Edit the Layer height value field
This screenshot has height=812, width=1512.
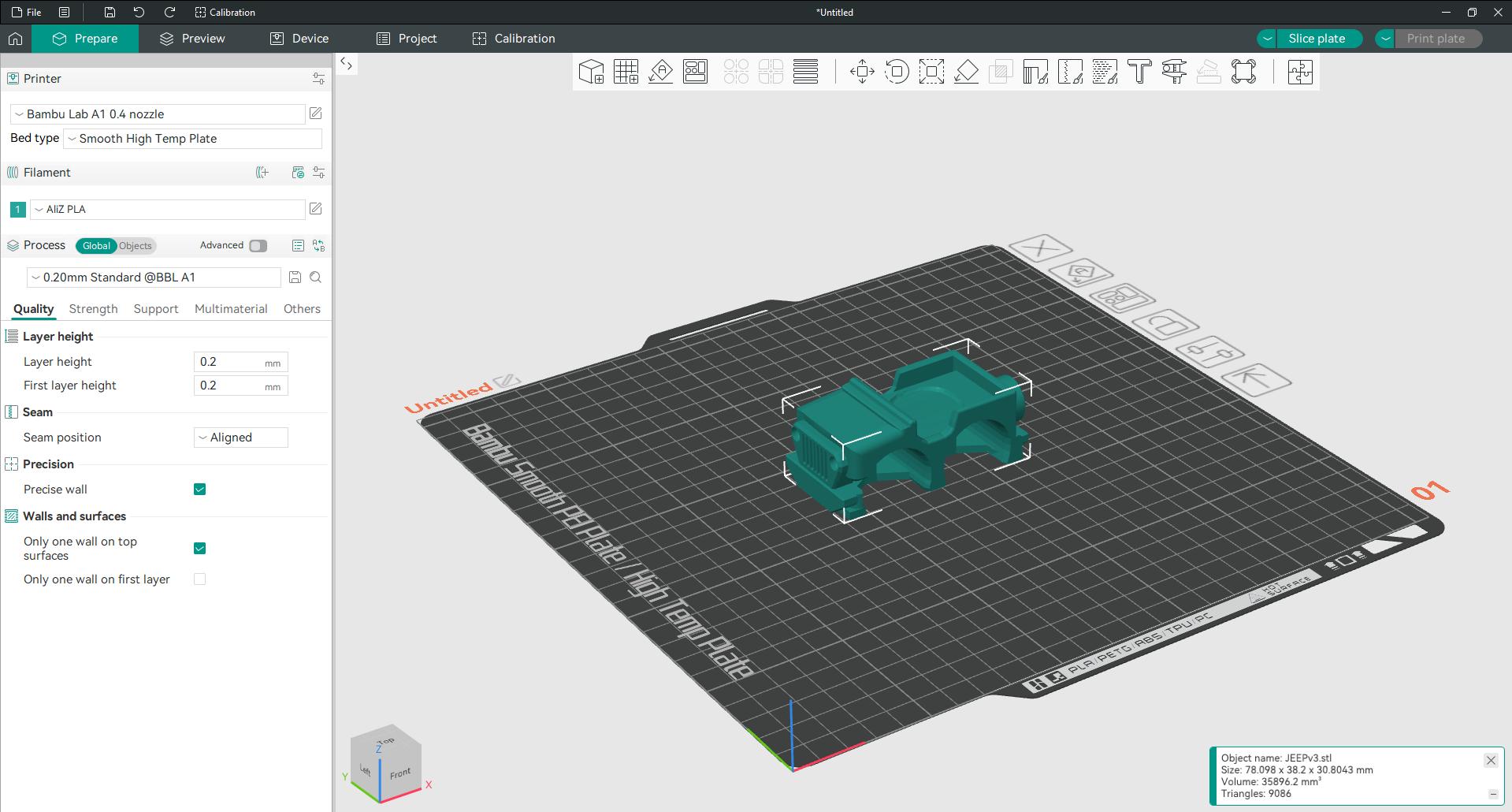point(234,362)
